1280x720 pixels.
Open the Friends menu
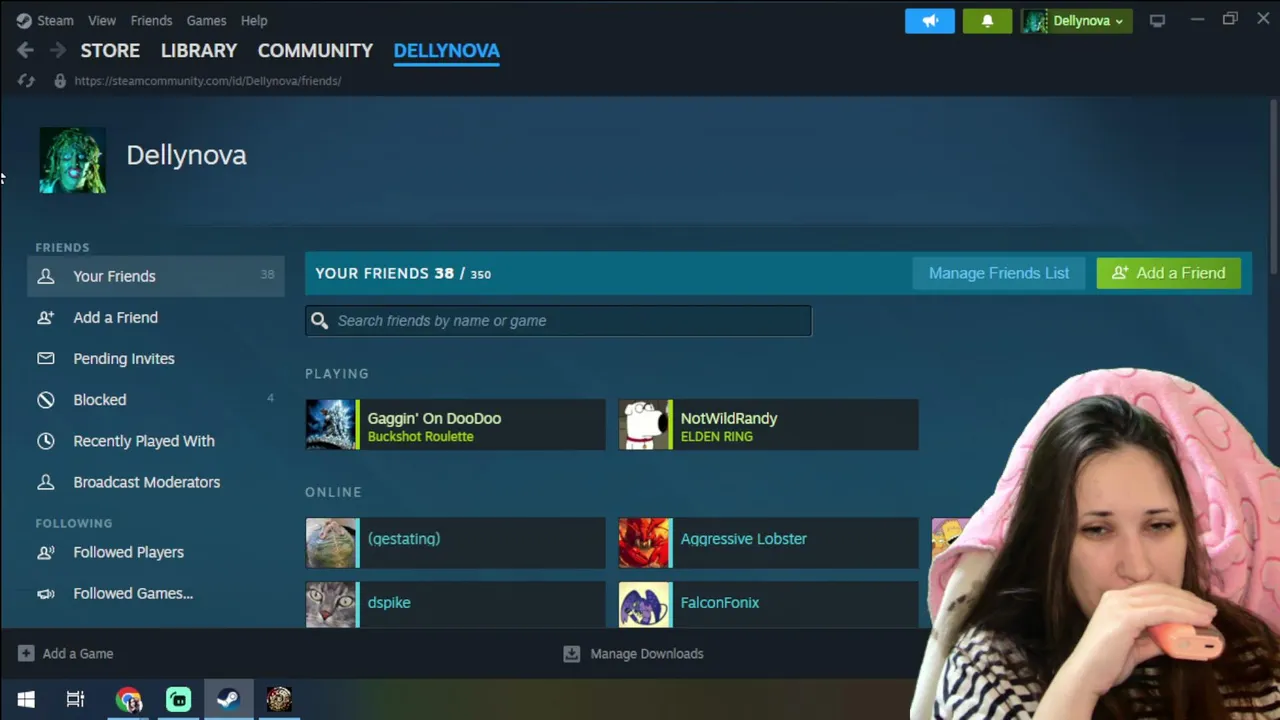click(151, 20)
